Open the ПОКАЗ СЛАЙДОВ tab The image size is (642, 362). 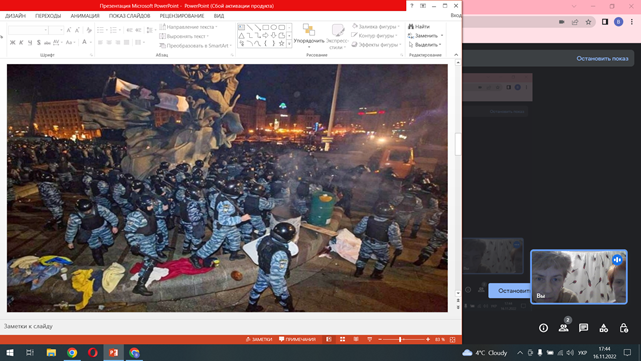pos(129,16)
